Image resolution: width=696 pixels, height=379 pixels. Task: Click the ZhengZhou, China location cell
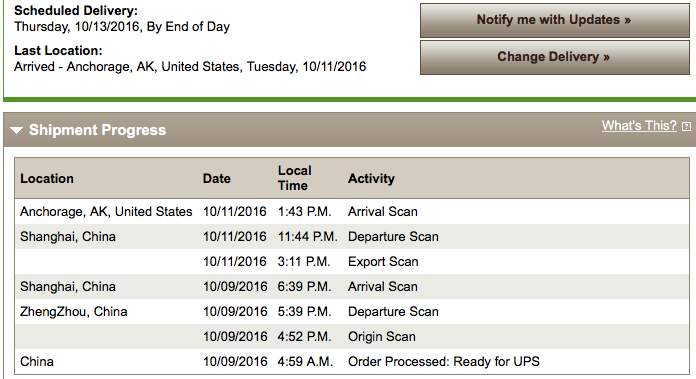74,312
